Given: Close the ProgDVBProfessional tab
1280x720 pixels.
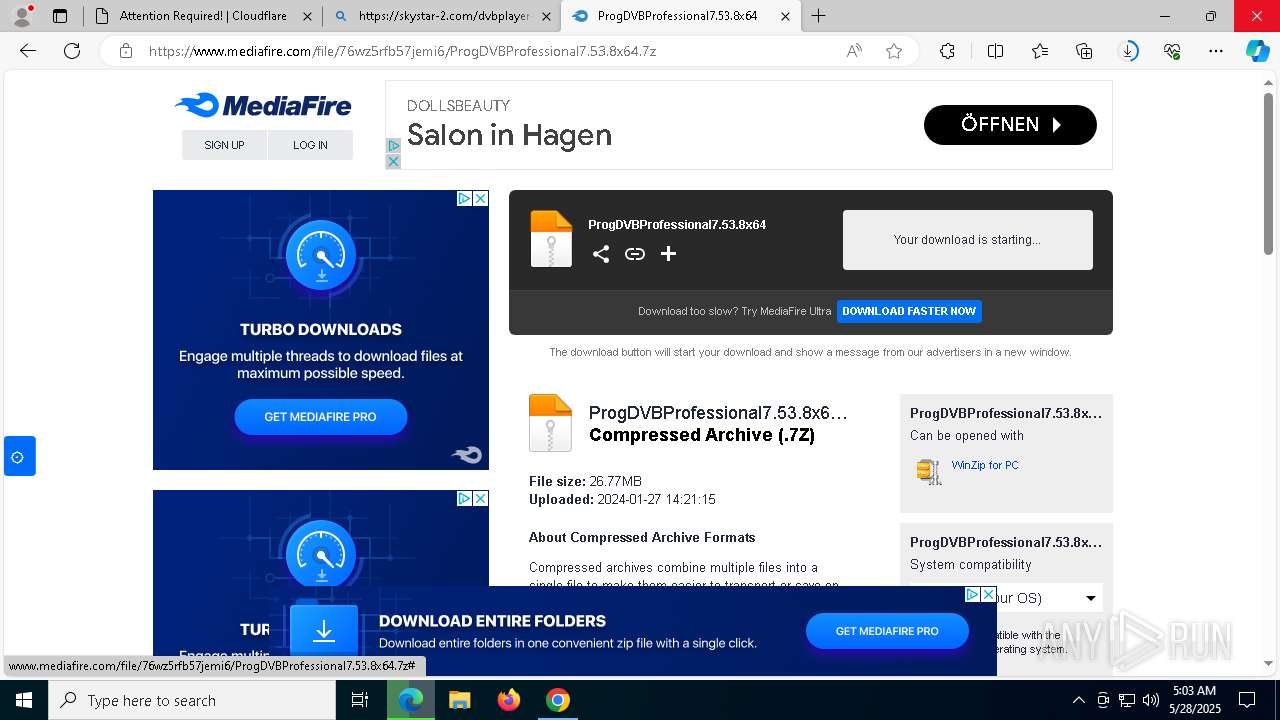Looking at the screenshot, I should pyautogui.click(x=785, y=16).
